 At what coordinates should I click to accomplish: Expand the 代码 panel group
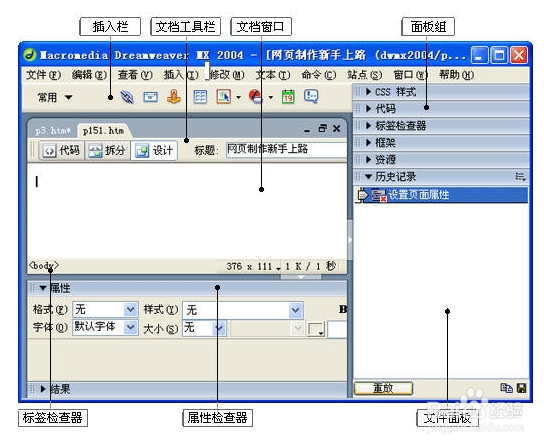tap(368, 109)
